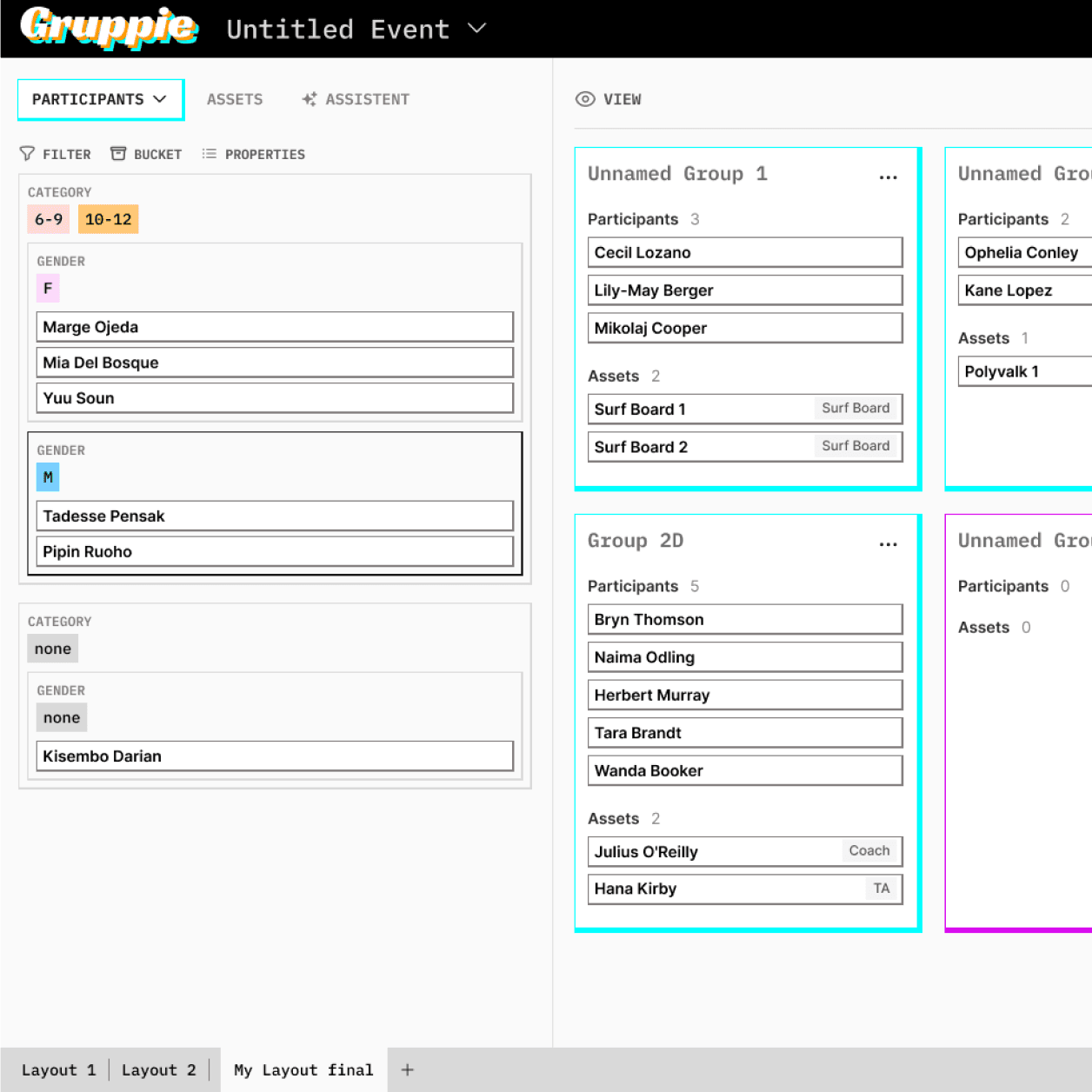The width and height of the screenshot is (1092, 1092).
Task: Open Unnamed Group 1 options menu
Action: (x=888, y=177)
